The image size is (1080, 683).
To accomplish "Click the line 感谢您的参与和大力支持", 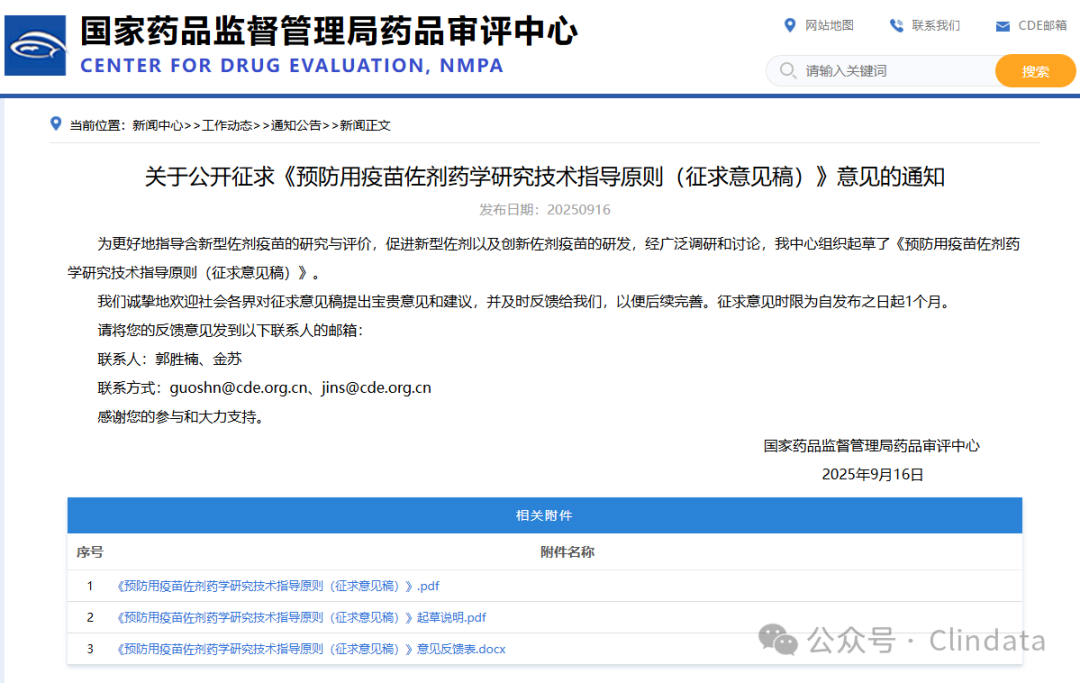I will point(180,417).
